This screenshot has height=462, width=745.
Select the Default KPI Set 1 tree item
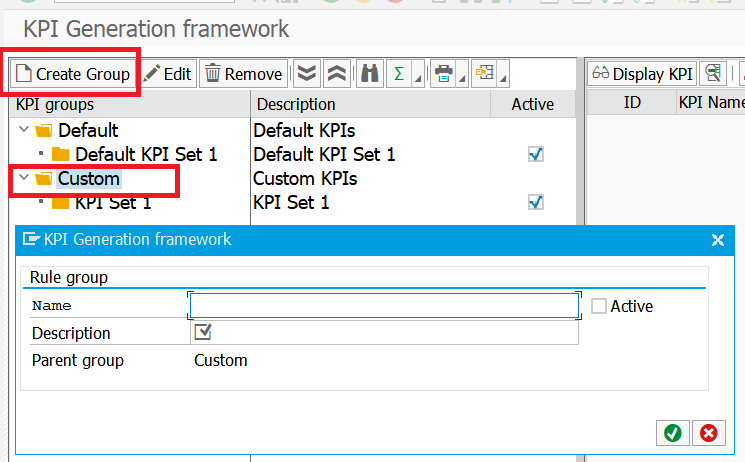146,154
